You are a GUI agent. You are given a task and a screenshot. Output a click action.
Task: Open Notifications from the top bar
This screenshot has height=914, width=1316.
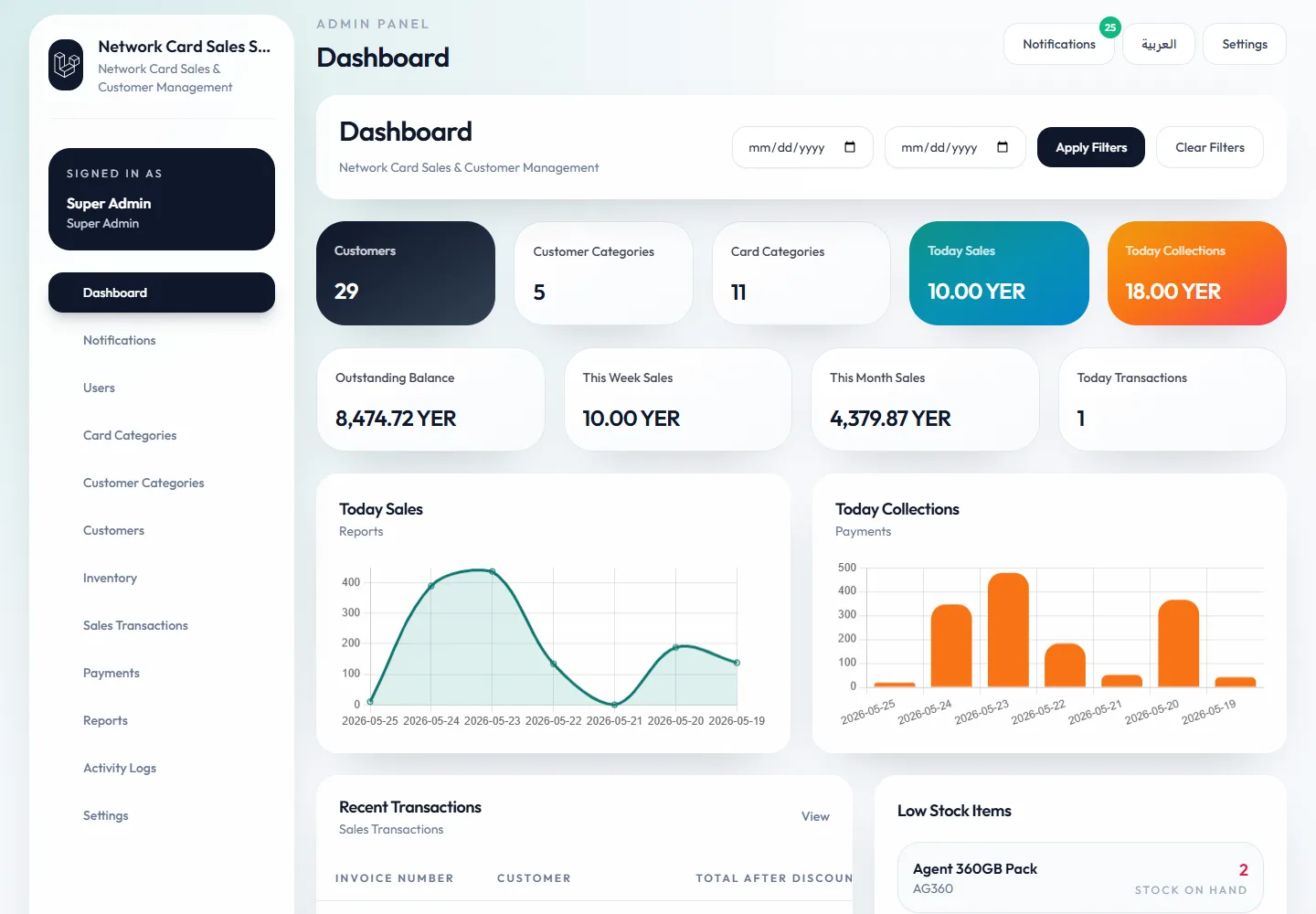pos(1058,44)
